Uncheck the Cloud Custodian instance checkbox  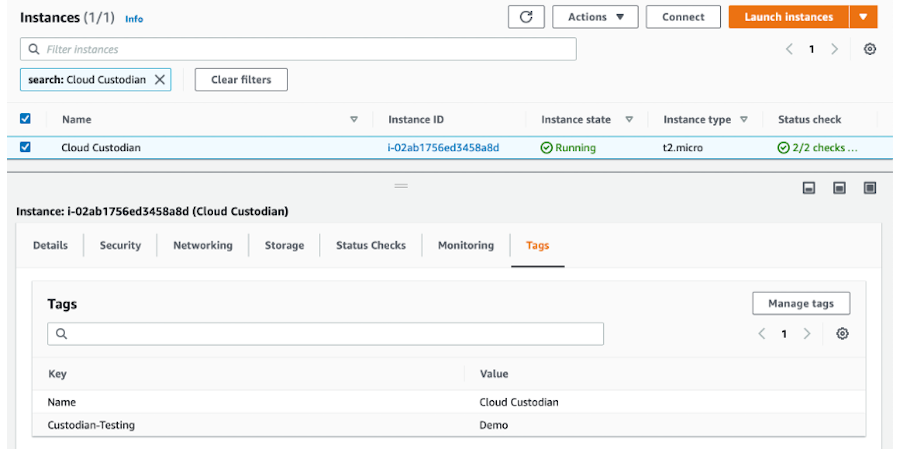tap(26, 147)
